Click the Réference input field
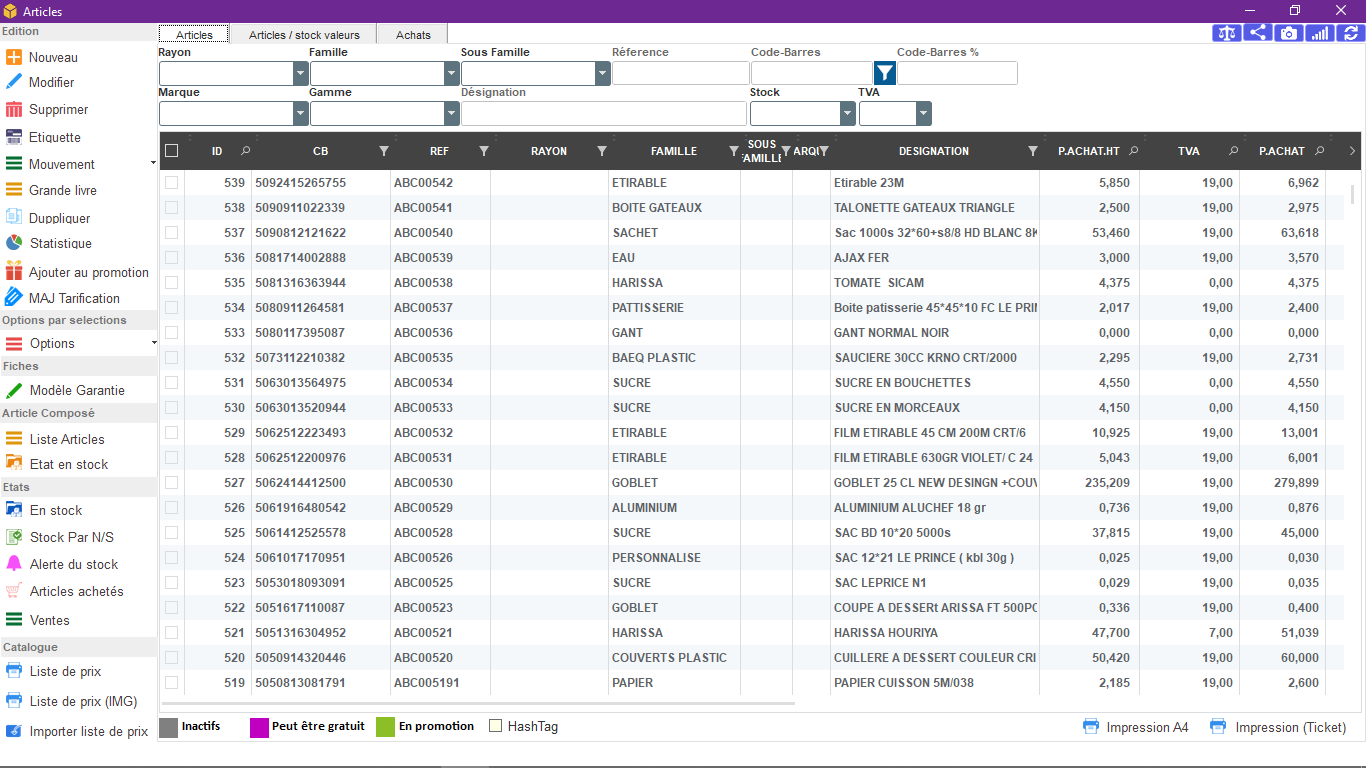The width and height of the screenshot is (1366, 768). click(681, 73)
